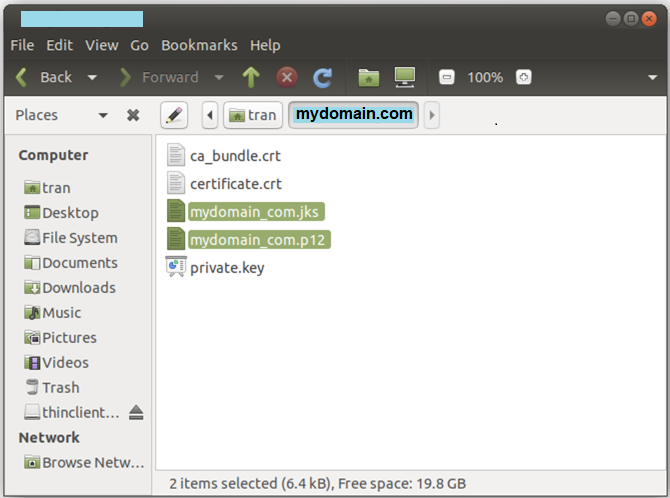Maximize the file manager window
670x498 pixels.
point(631,19)
